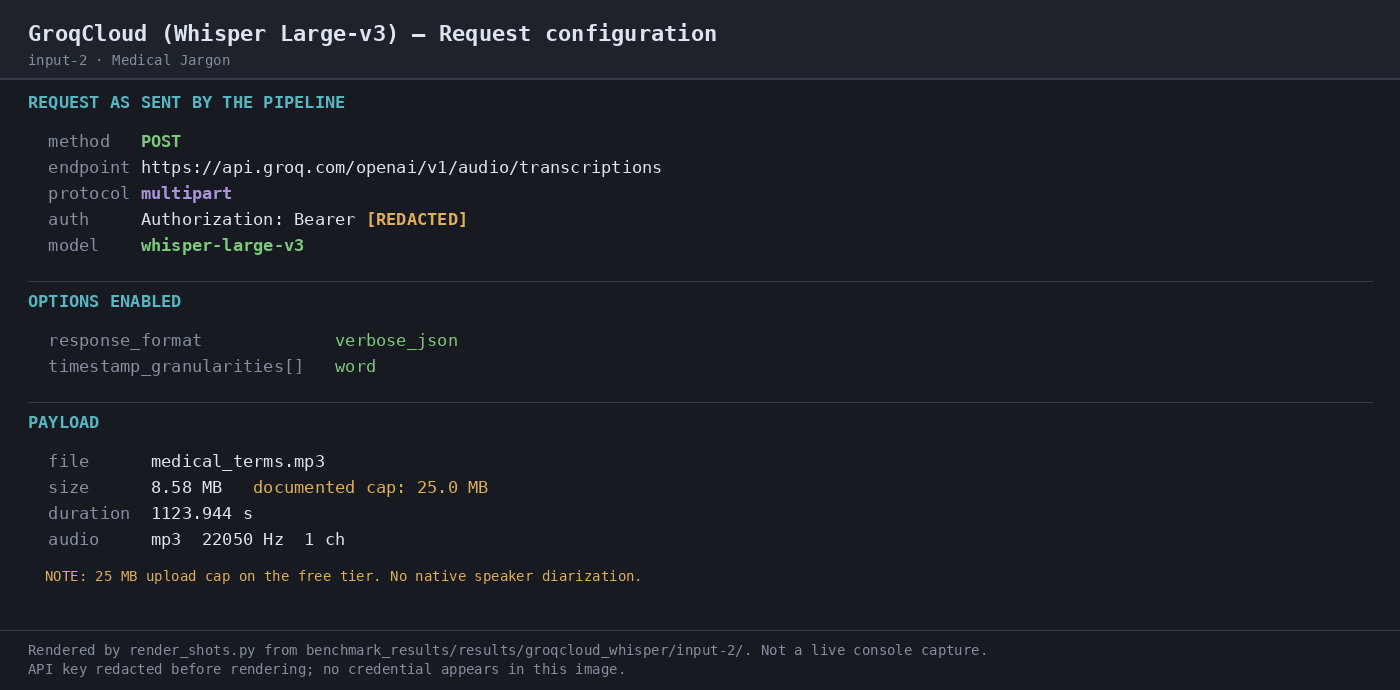Click the '1123.944 s' duration value
This screenshot has width=1400, height=690.
click(x=202, y=514)
